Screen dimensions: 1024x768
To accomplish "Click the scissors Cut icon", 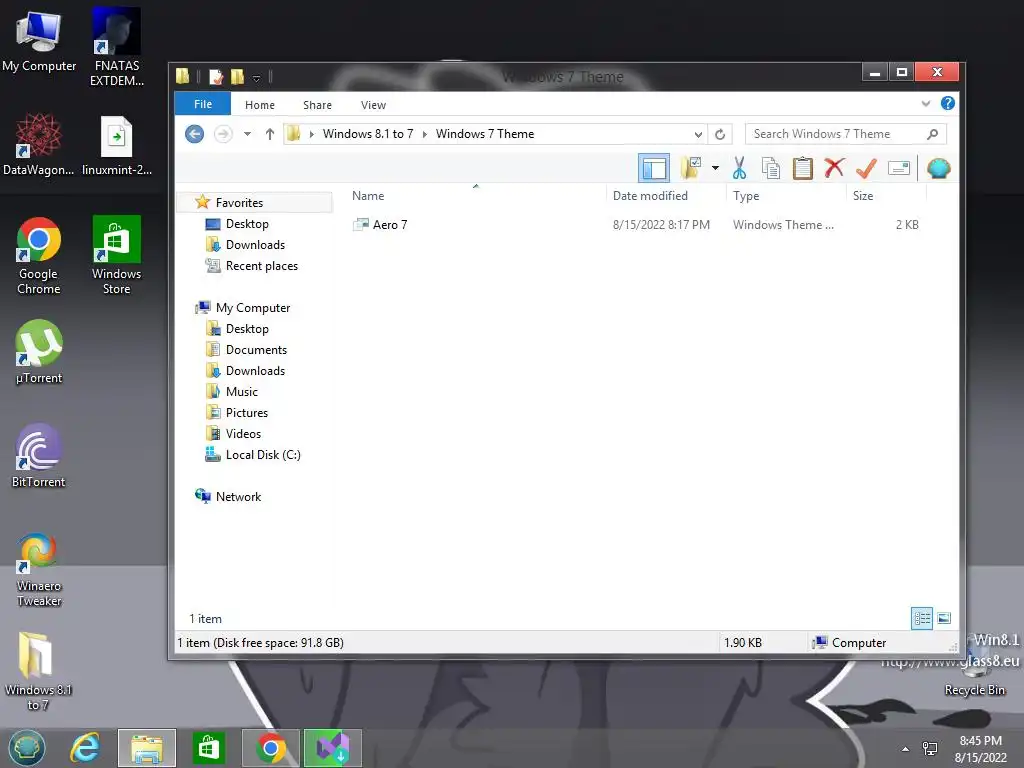I will coord(739,168).
